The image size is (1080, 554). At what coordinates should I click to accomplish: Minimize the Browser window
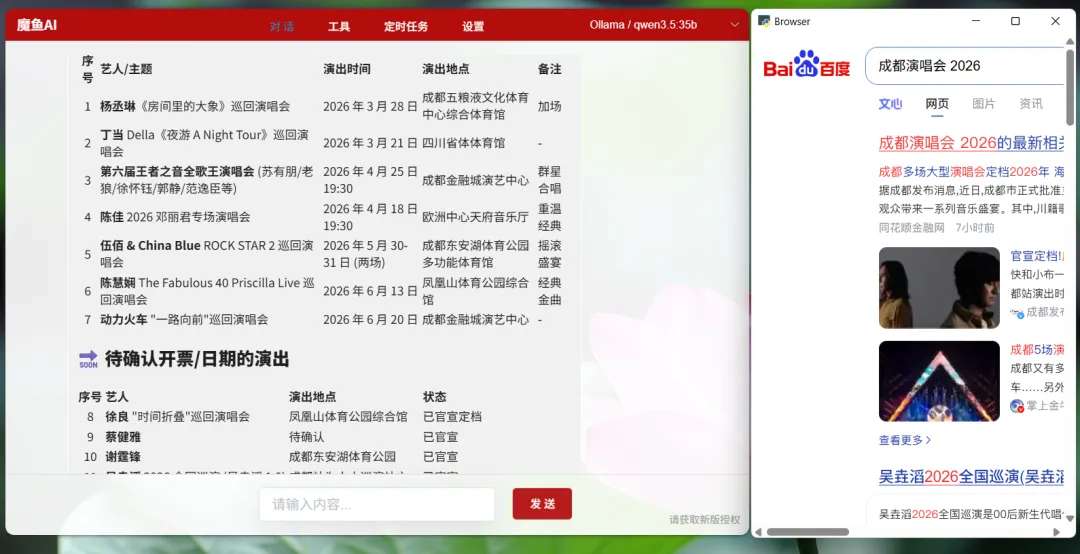(976, 21)
